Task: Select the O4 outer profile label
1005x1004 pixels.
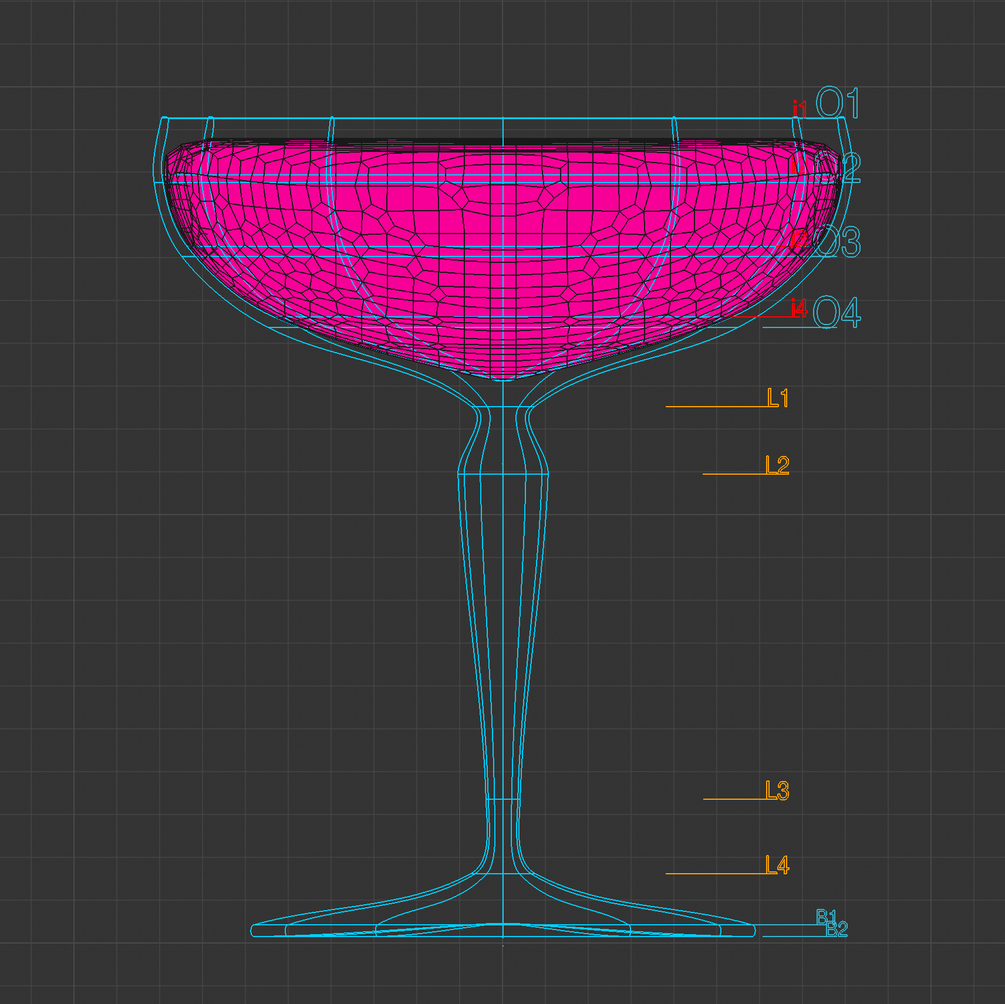Action: pyautogui.click(x=837, y=312)
